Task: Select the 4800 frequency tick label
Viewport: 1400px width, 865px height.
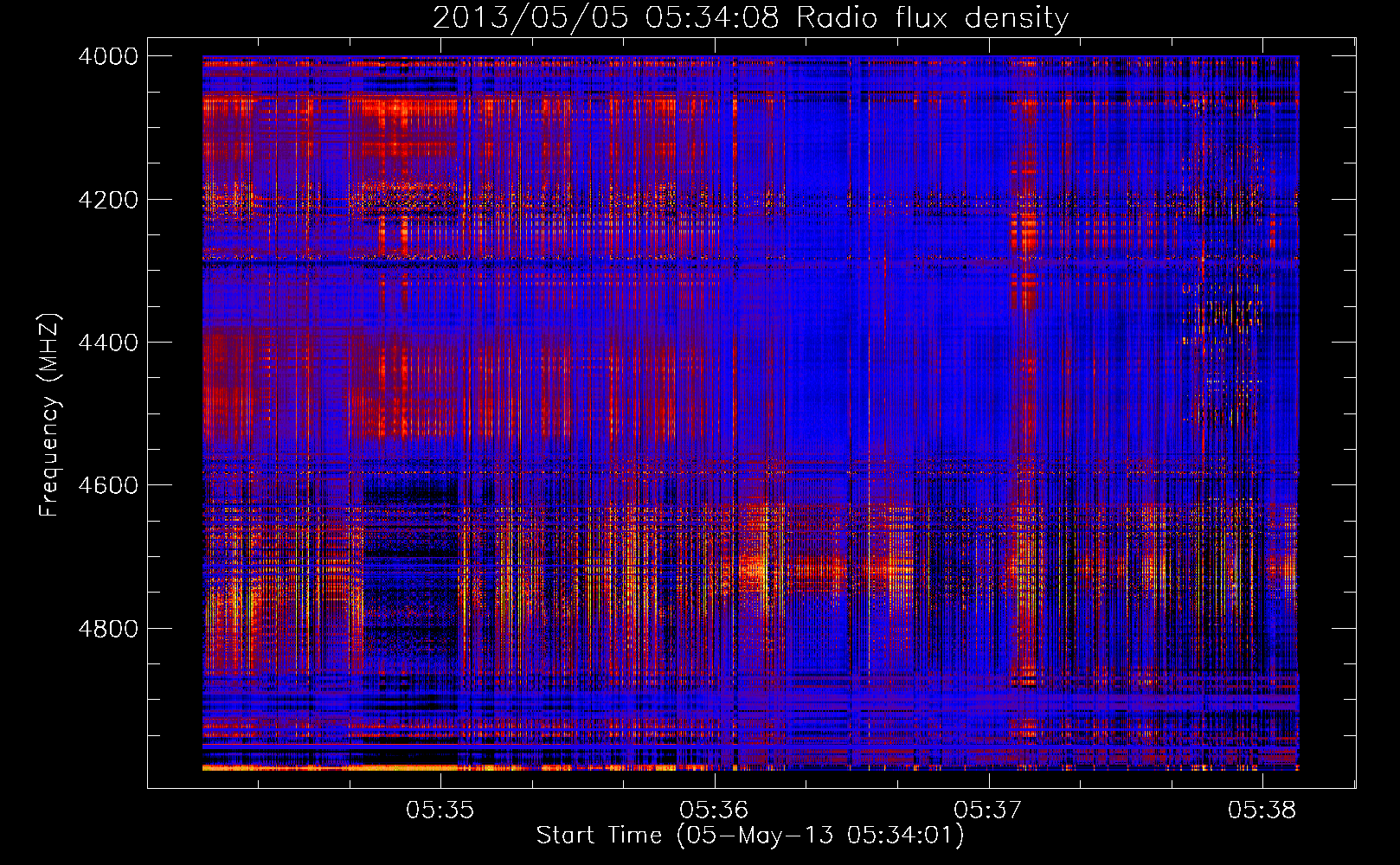Action: coord(108,629)
